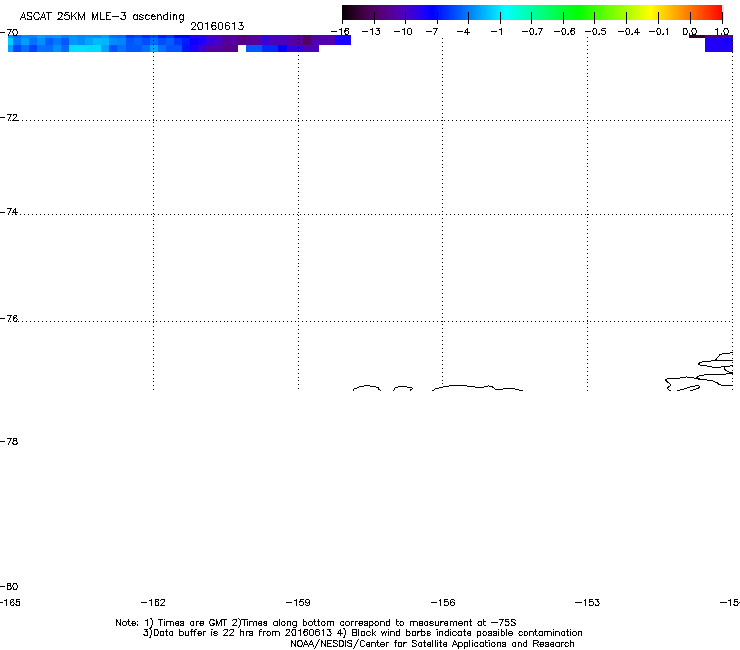Click the 'ASCAT 25KM MLE-3 ascending' title
The height and width of the screenshot is (650, 740).
(x=102, y=17)
